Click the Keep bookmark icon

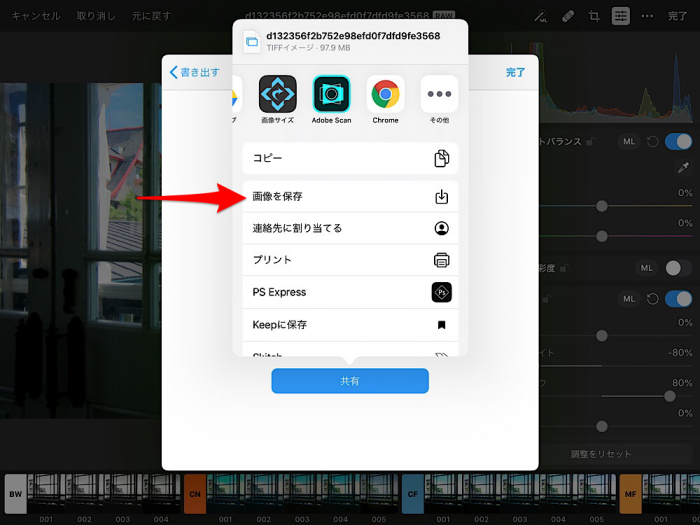pos(442,325)
